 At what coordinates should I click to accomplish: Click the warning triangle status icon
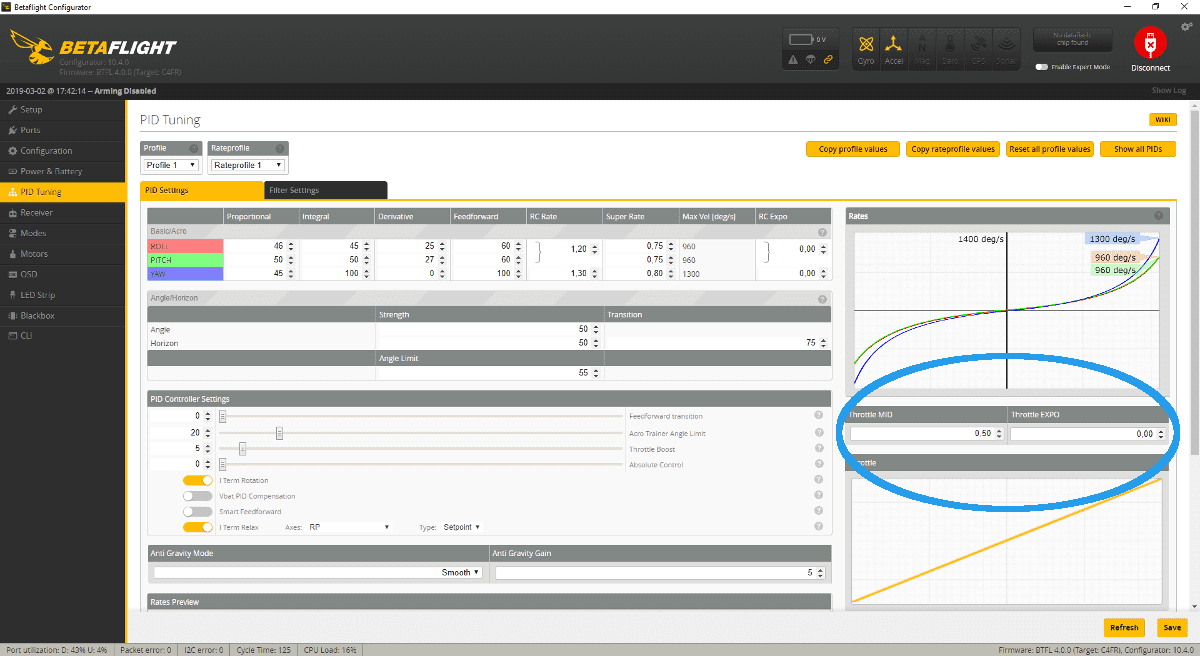(x=792, y=60)
